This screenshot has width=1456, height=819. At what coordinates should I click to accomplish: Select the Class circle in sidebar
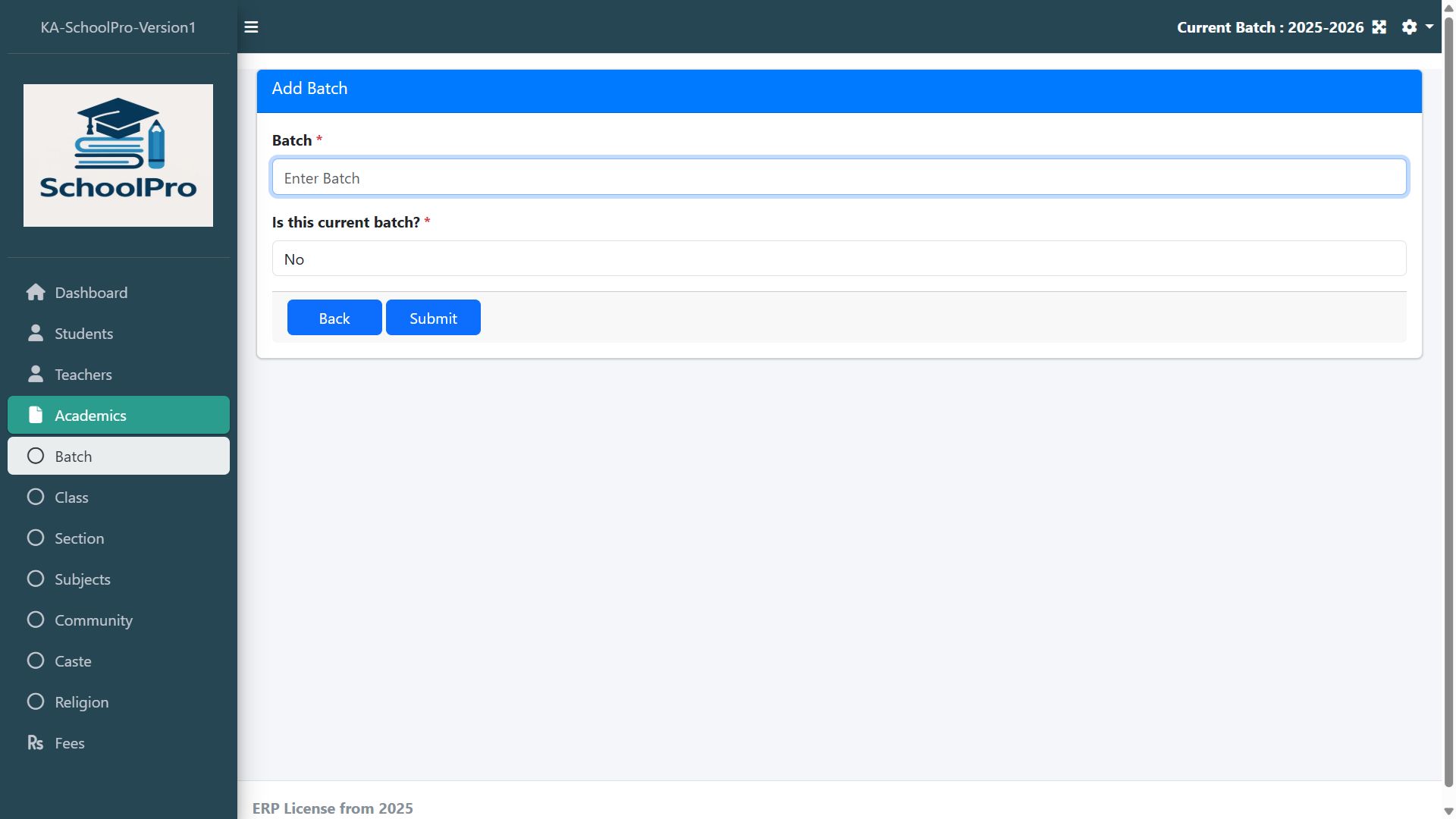click(x=35, y=497)
